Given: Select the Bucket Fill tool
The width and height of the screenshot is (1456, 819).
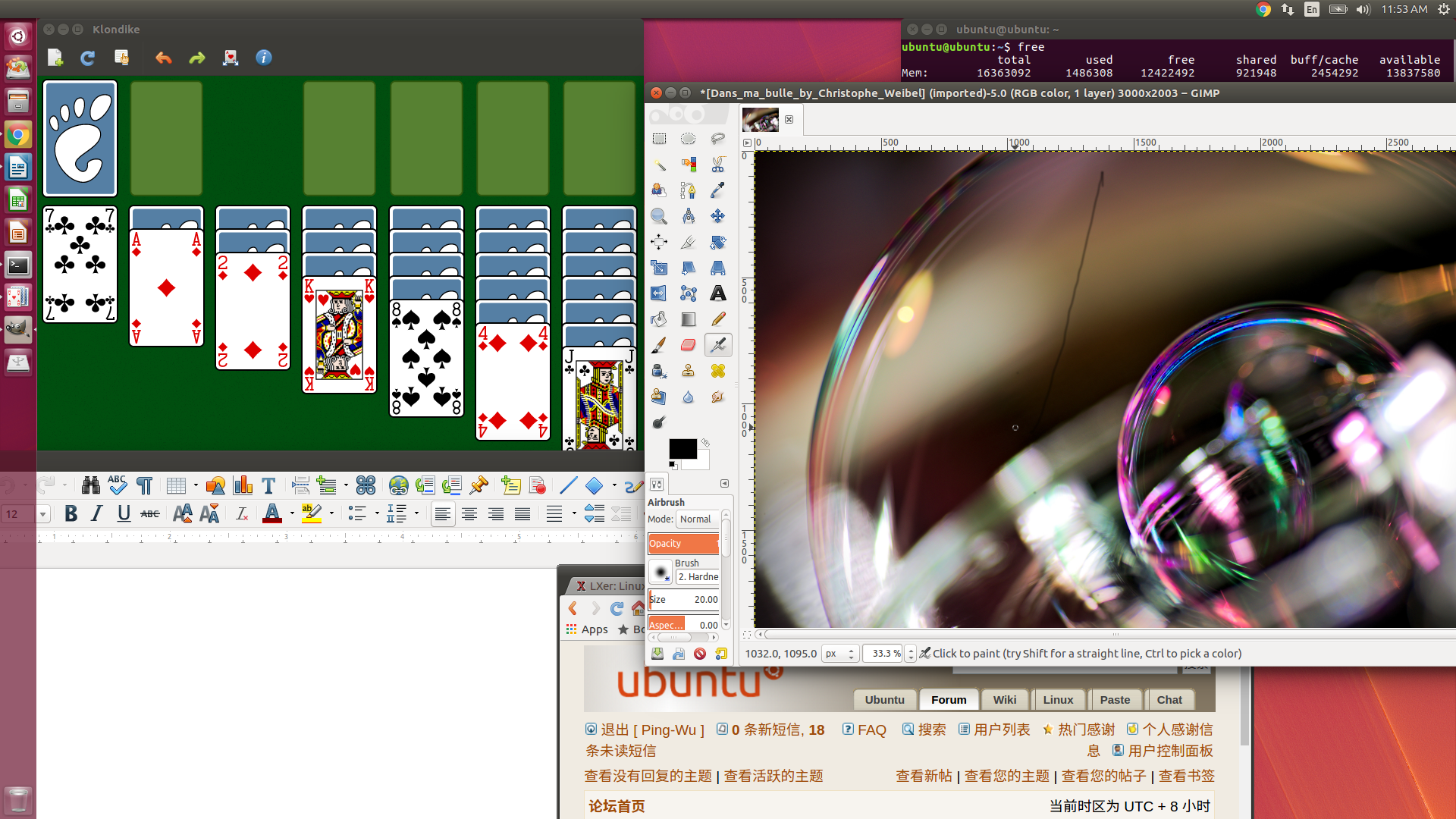Looking at the screenshot, I should point(659,319).
